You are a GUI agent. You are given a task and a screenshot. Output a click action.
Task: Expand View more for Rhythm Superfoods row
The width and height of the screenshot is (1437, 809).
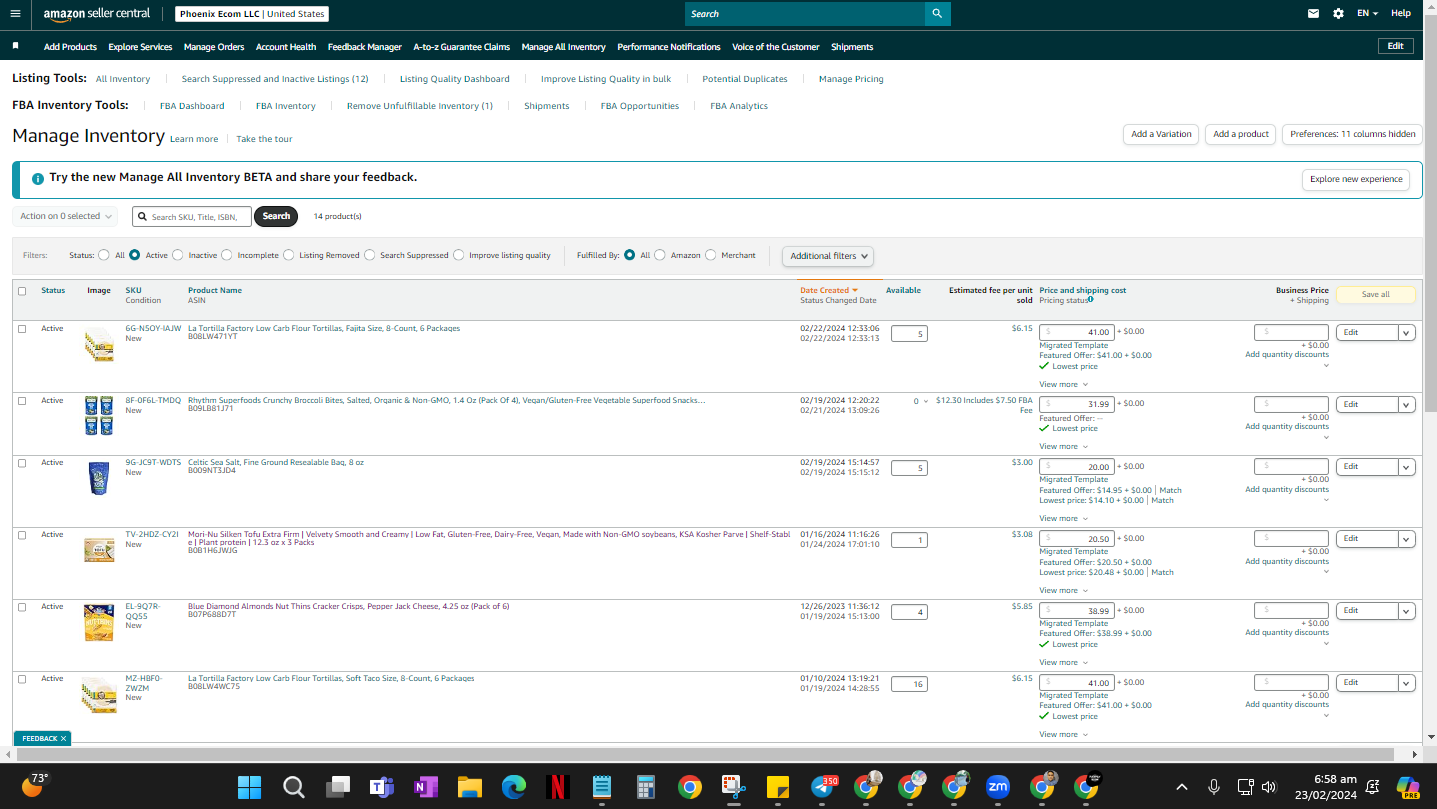(x=1063, y=447)
